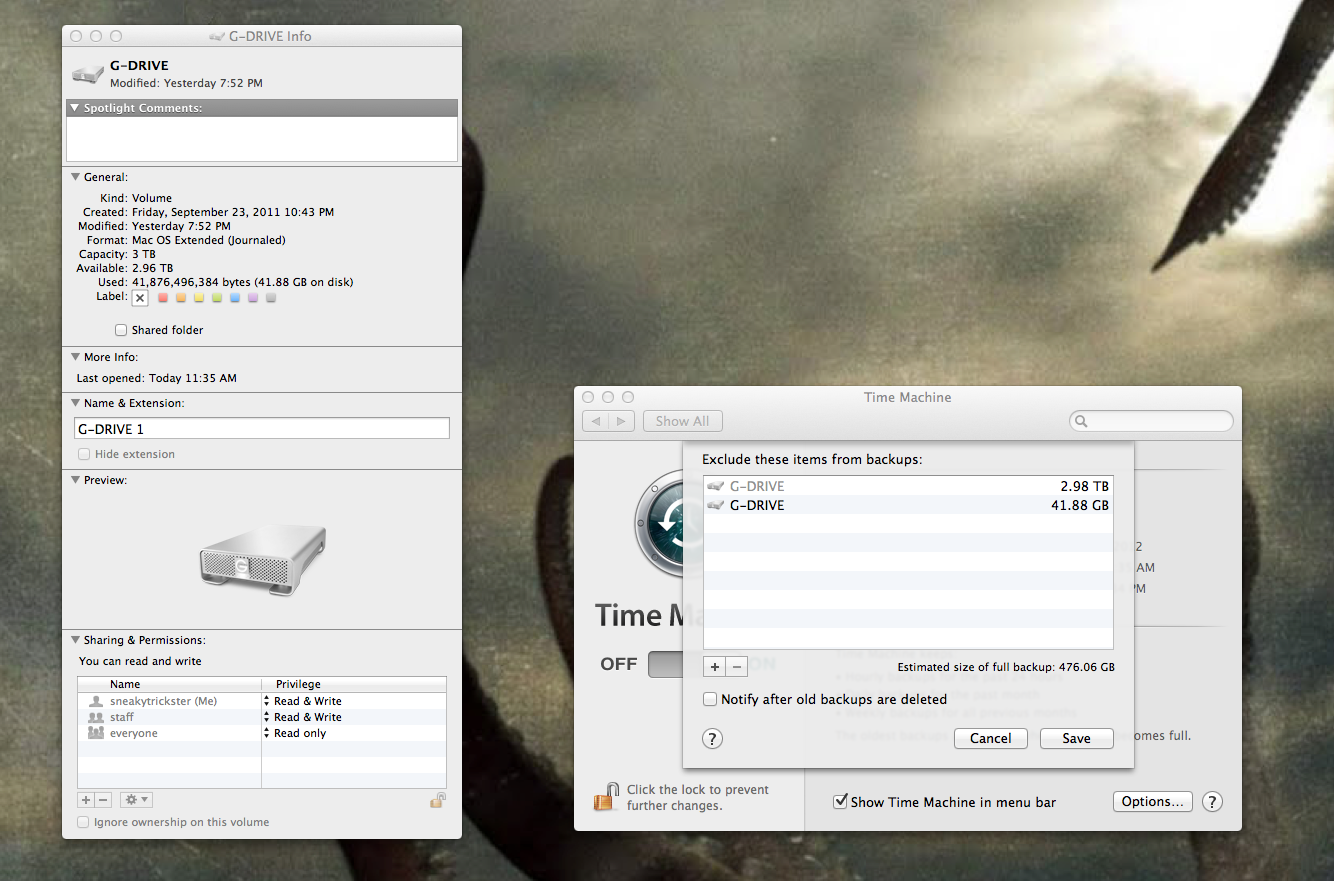The width and height of the screenshot is (1334, 881).
Task: Click the drive icon of the 2.98 TB G-DRIVE row
Action: point(715,486)
